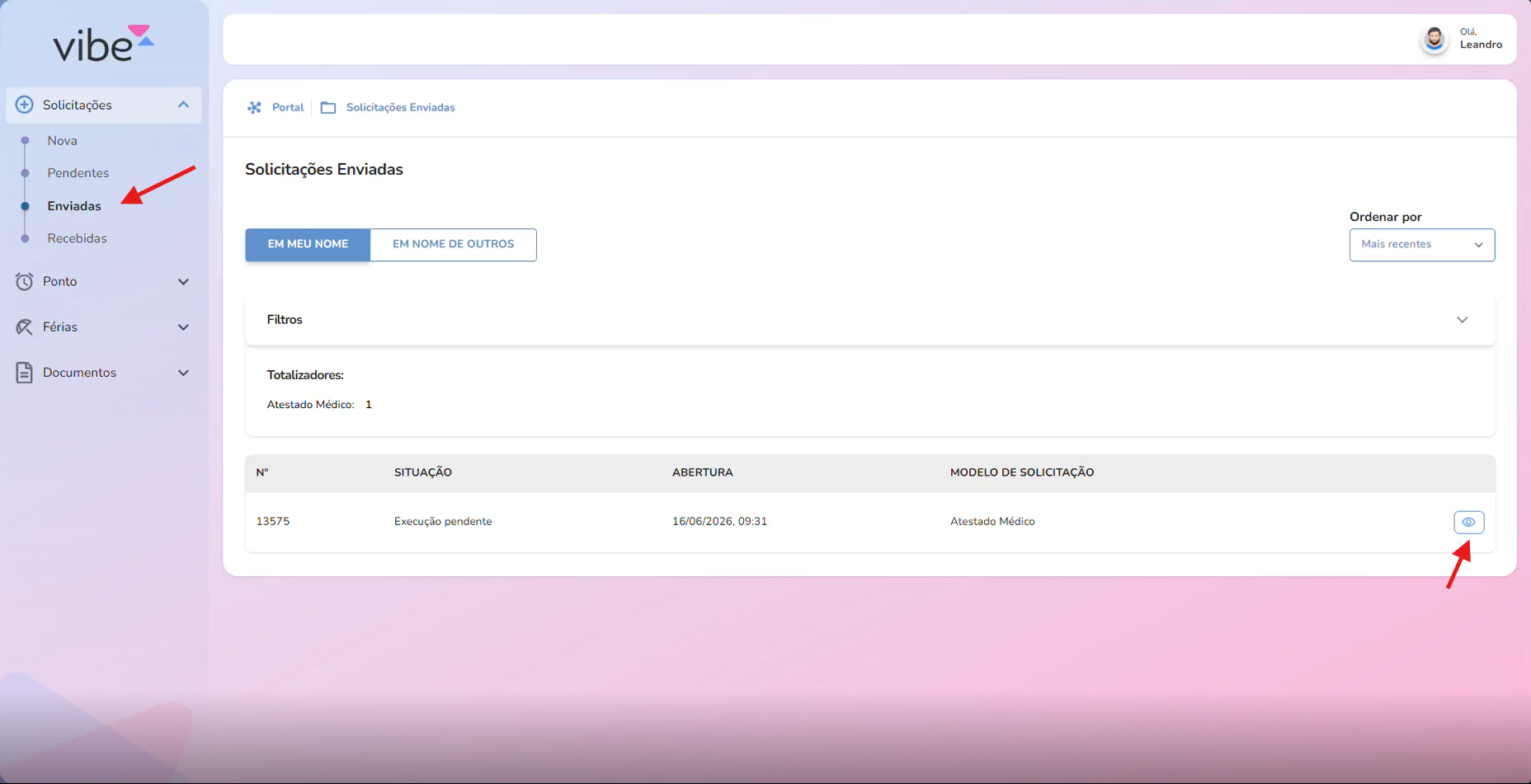Open Nova solicitação in sidebar
This screenshot has width=1531, height=784.
[x=62, y=141]
